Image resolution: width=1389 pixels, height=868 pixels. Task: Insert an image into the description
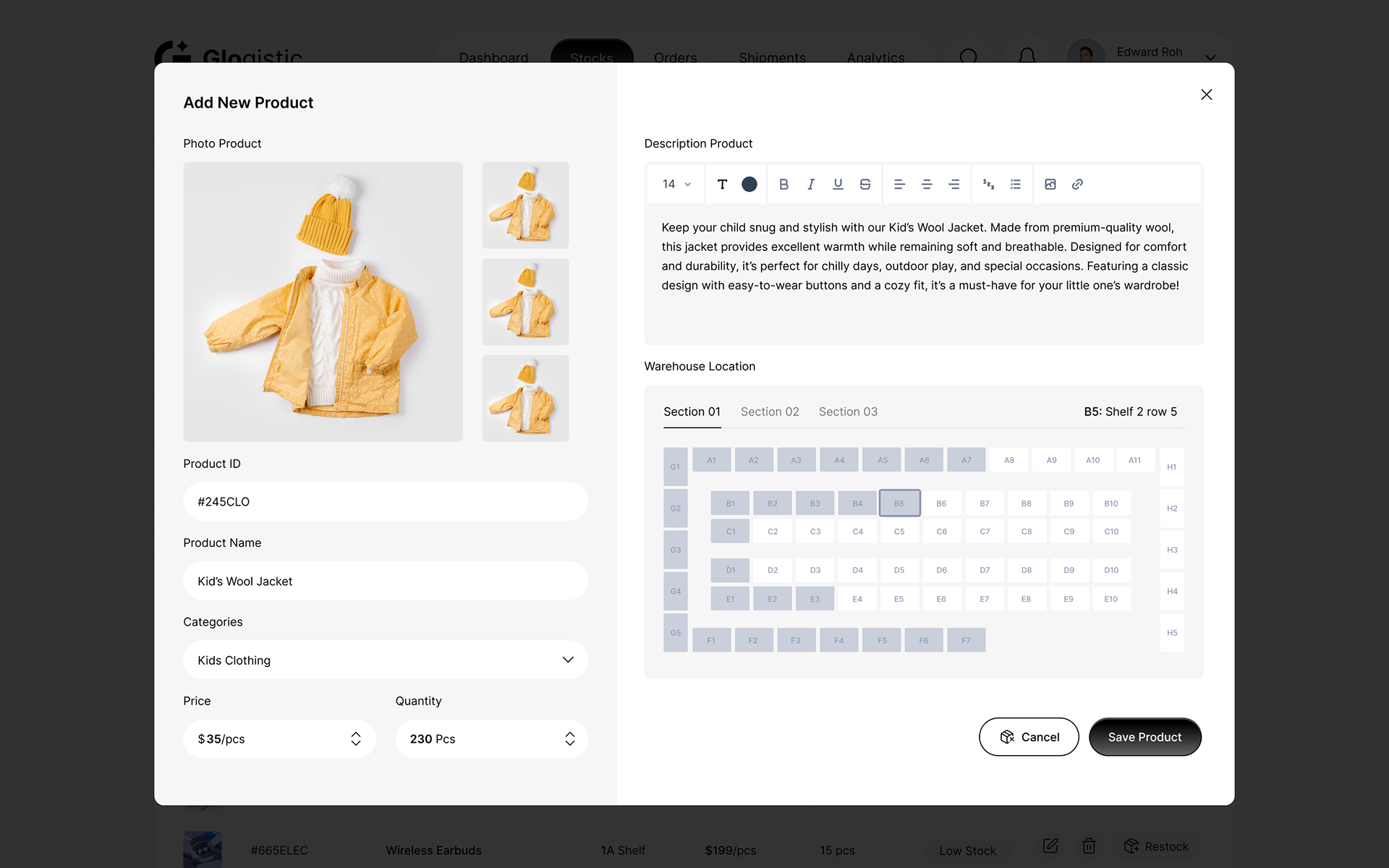click(1050, 184)
